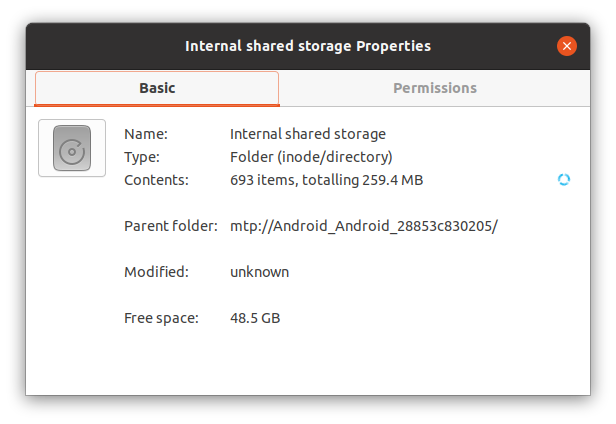Click the "Parent folder:" label
This screenshot has height=424, width=616.
point(171,226)
